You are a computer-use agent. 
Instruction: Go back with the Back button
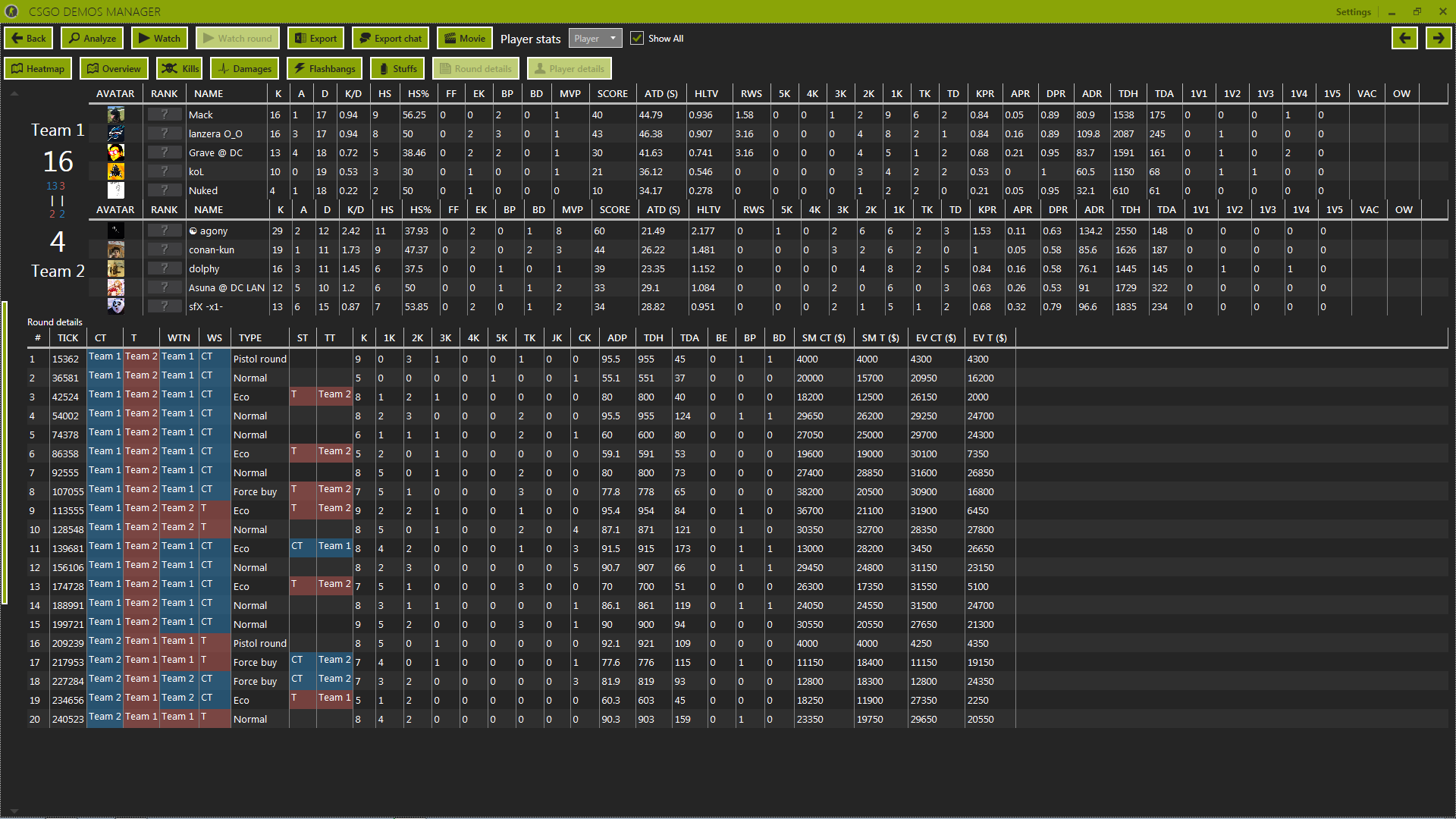29,39
